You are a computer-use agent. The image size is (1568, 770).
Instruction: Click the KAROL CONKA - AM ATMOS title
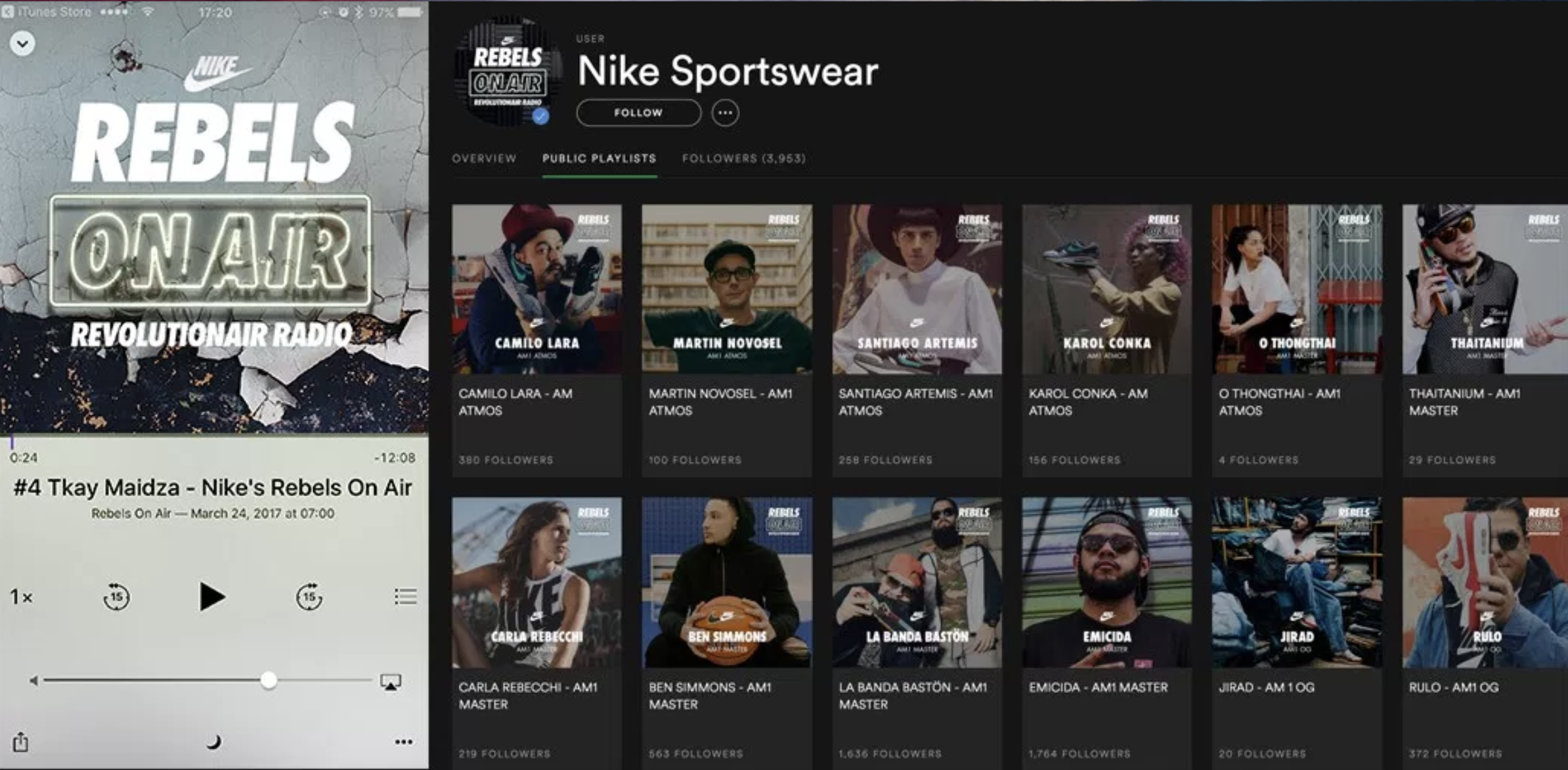coord(1088,402)
